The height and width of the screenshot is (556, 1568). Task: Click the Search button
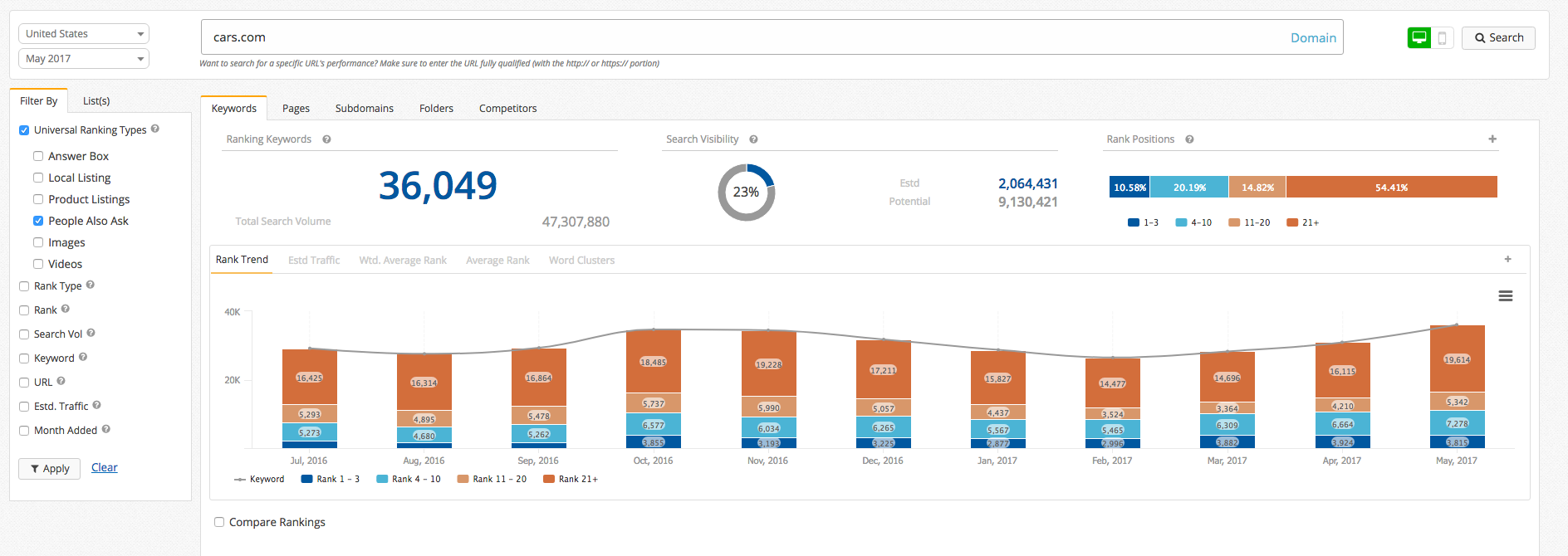[x=1498, y=37]
